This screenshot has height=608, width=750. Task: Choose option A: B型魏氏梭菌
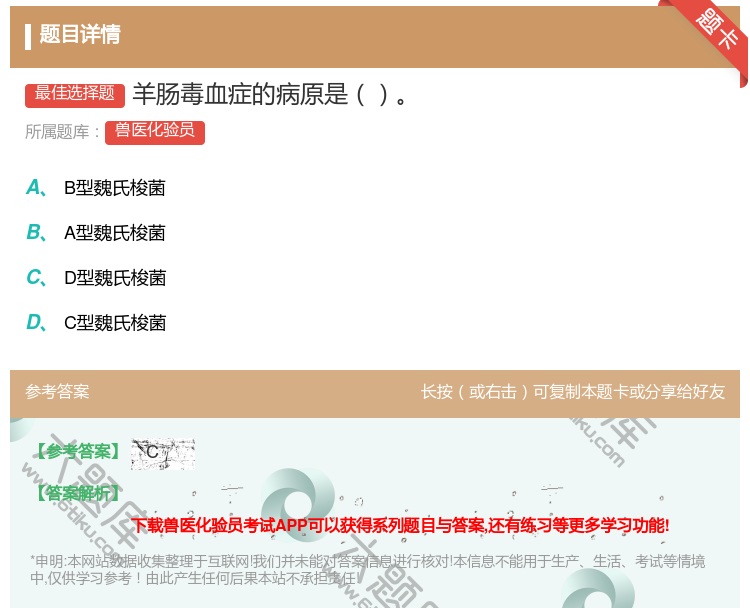96,188
